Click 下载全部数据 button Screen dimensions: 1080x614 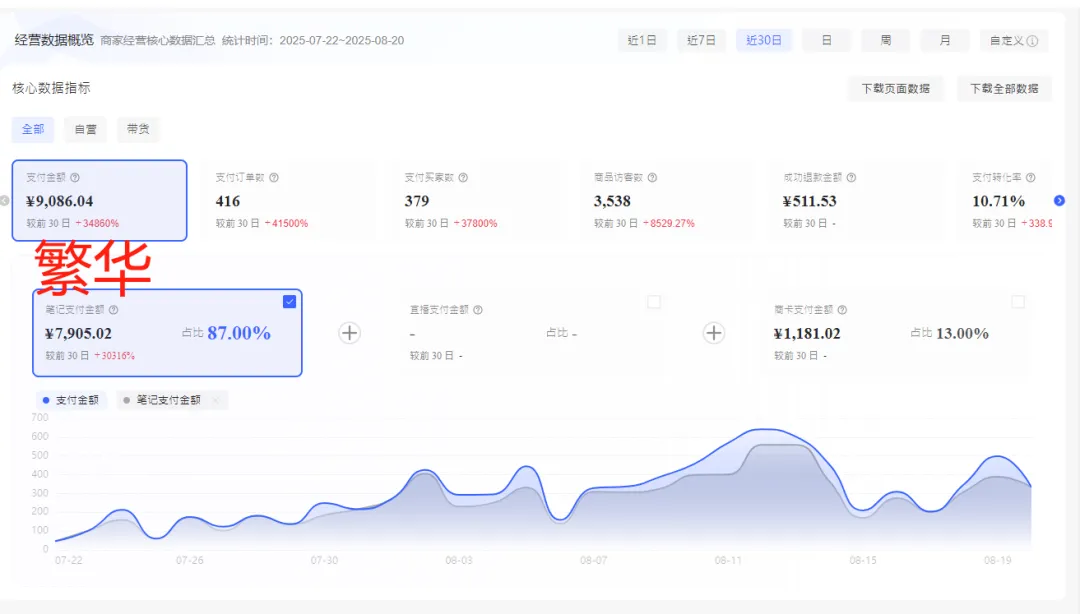(1004, 88)
